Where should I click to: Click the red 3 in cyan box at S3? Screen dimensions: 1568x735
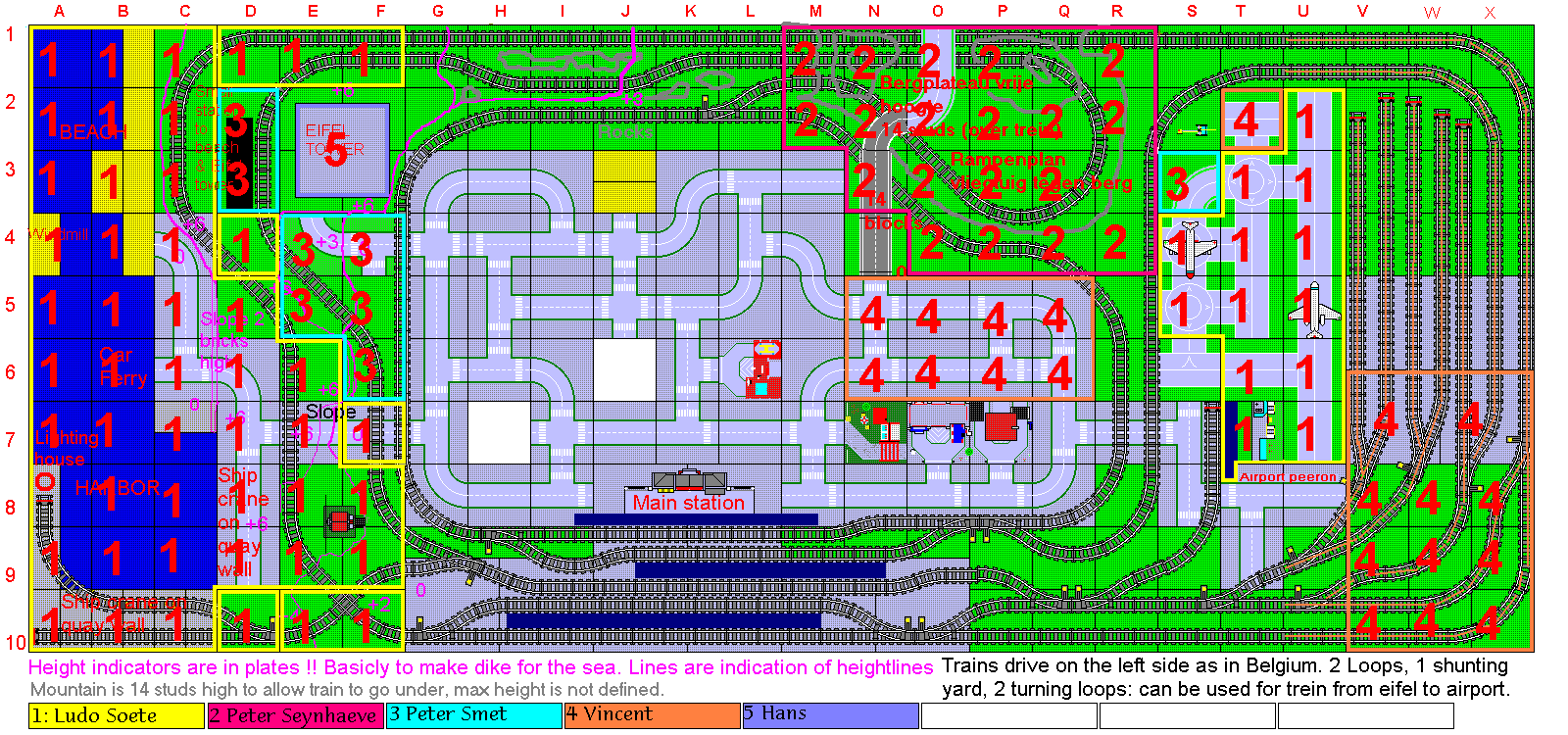coord(1178,183)
